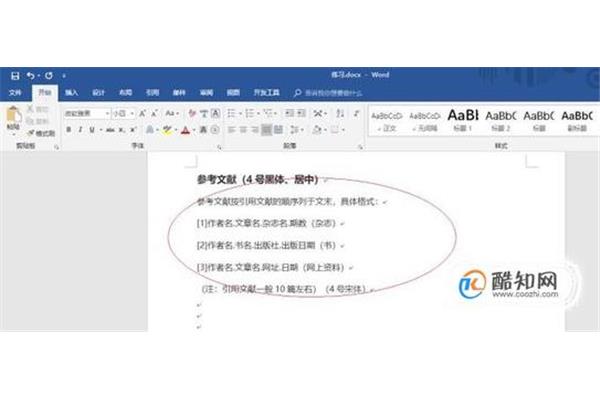Increase font size with the grow icon
Screen dimensions: 600x400
[x=142, y=114]
